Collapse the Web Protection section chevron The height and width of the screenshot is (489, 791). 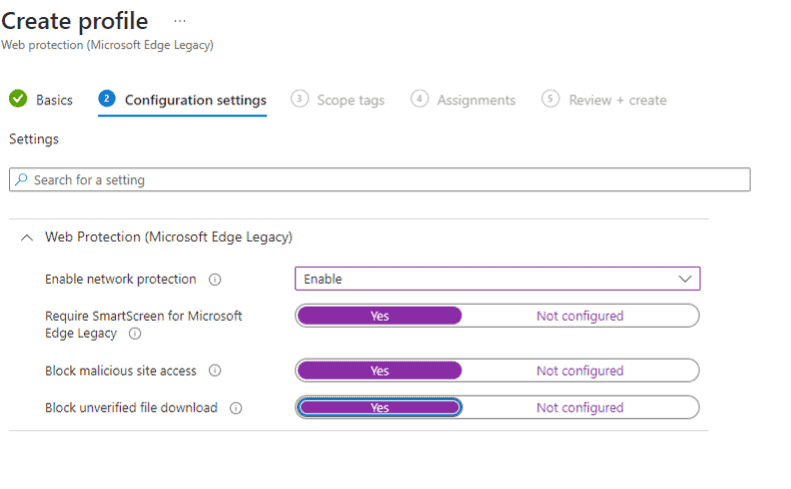click(27, 238)
